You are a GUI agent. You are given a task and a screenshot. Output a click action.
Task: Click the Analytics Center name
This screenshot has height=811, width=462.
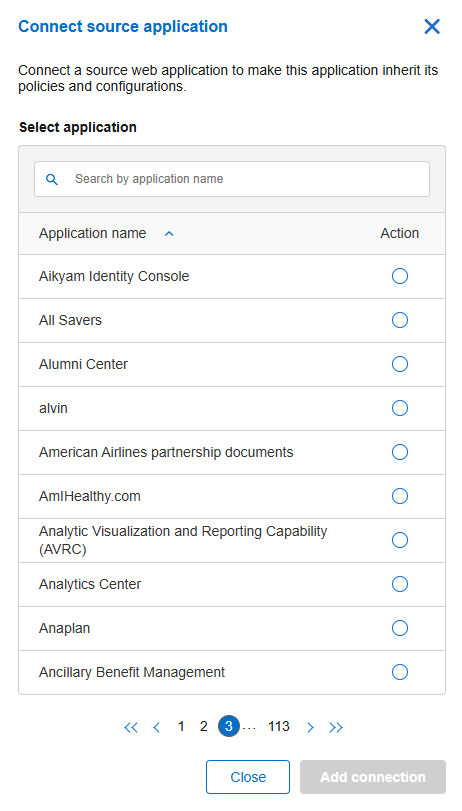point(90,584)
